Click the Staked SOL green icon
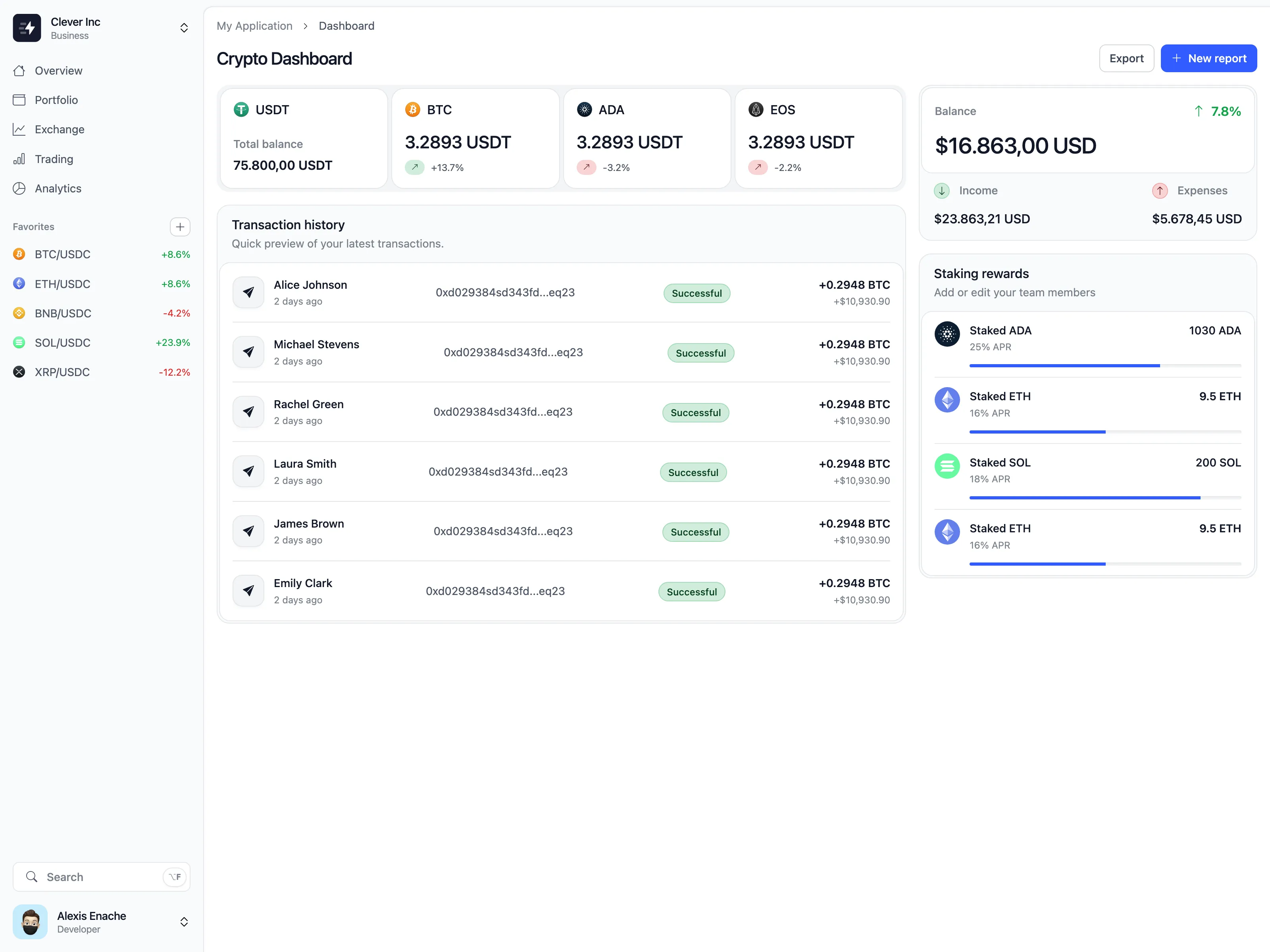 pos(947,466)
